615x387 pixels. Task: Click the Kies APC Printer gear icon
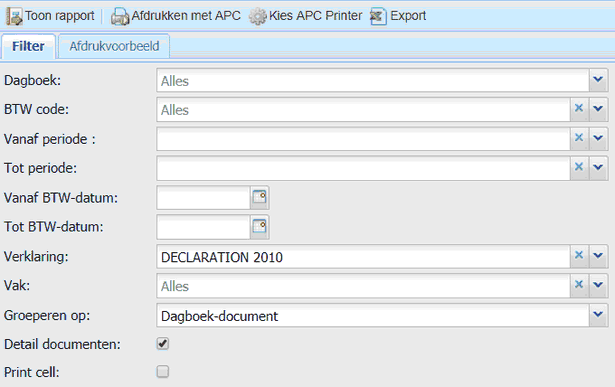pos(258,16)
